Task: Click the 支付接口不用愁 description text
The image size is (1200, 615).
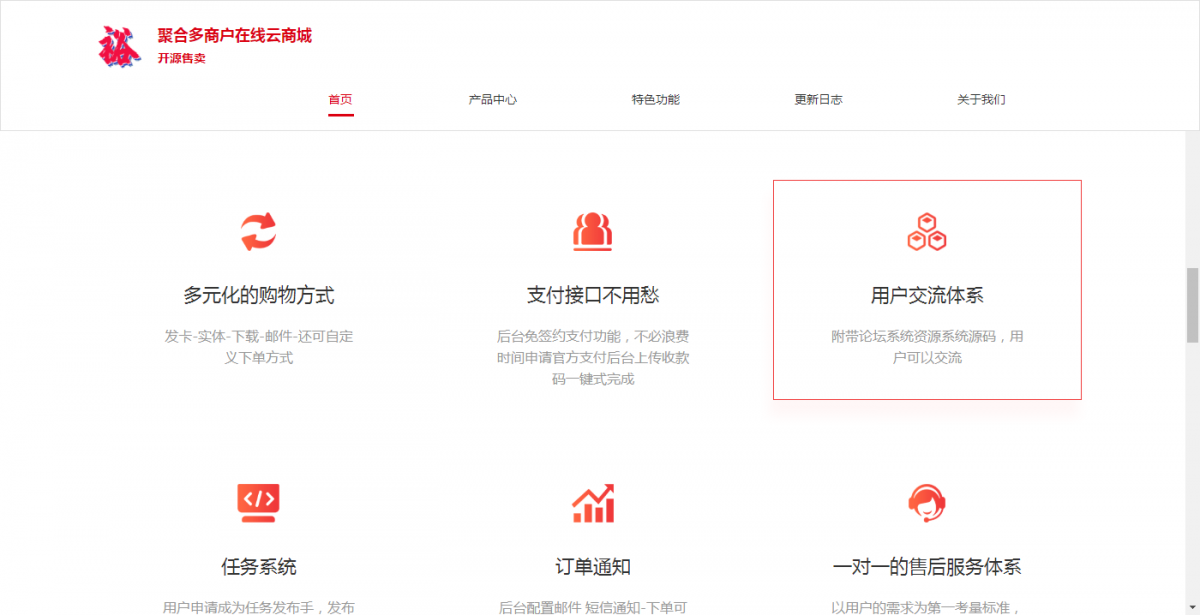Action: coord(592,358)
